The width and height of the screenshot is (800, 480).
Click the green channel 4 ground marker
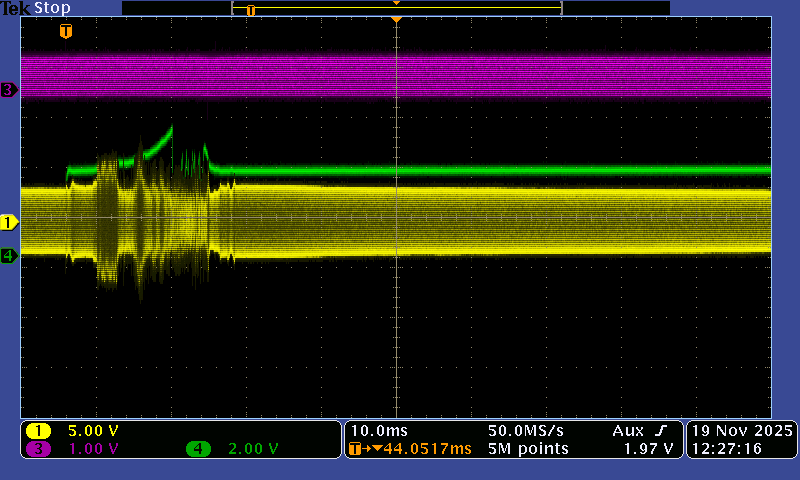click(9, 256)
